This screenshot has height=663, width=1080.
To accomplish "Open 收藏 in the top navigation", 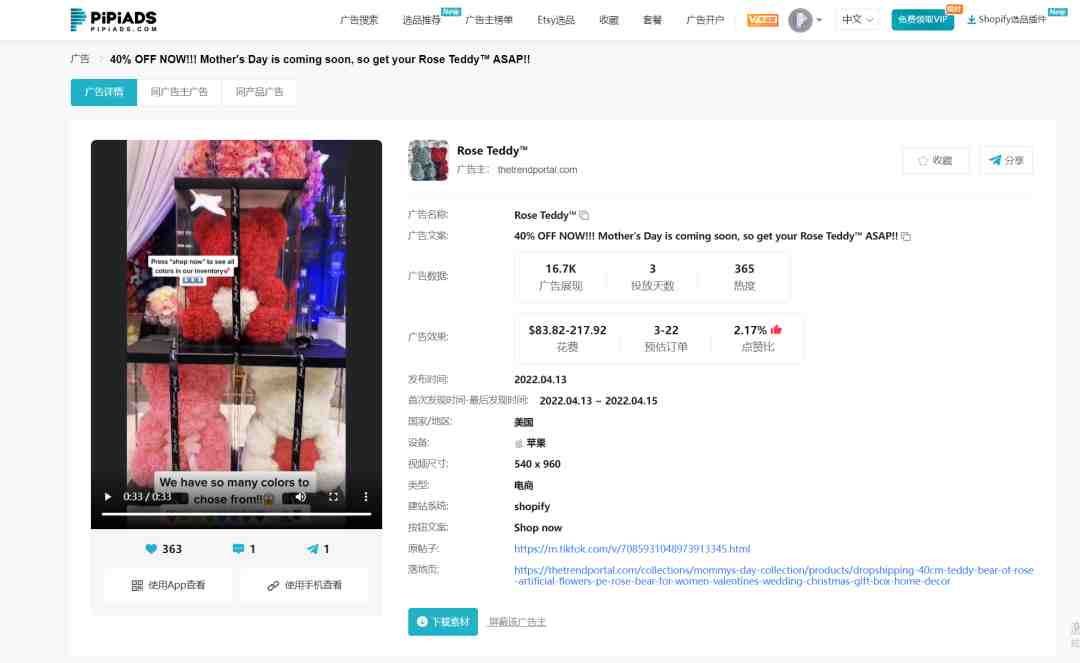I will (x=609, y=20).
